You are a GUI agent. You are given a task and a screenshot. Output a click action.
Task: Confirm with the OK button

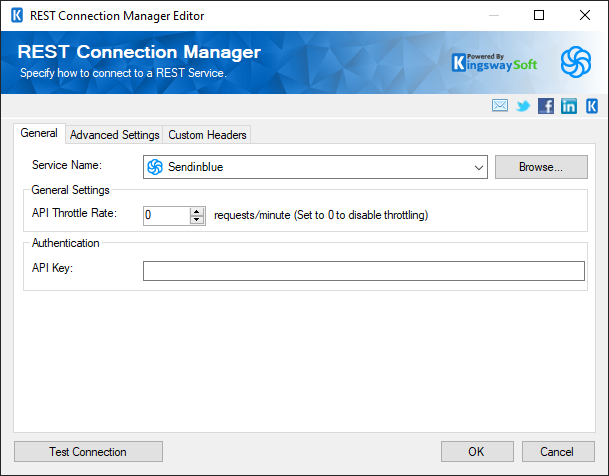(477, 452)
